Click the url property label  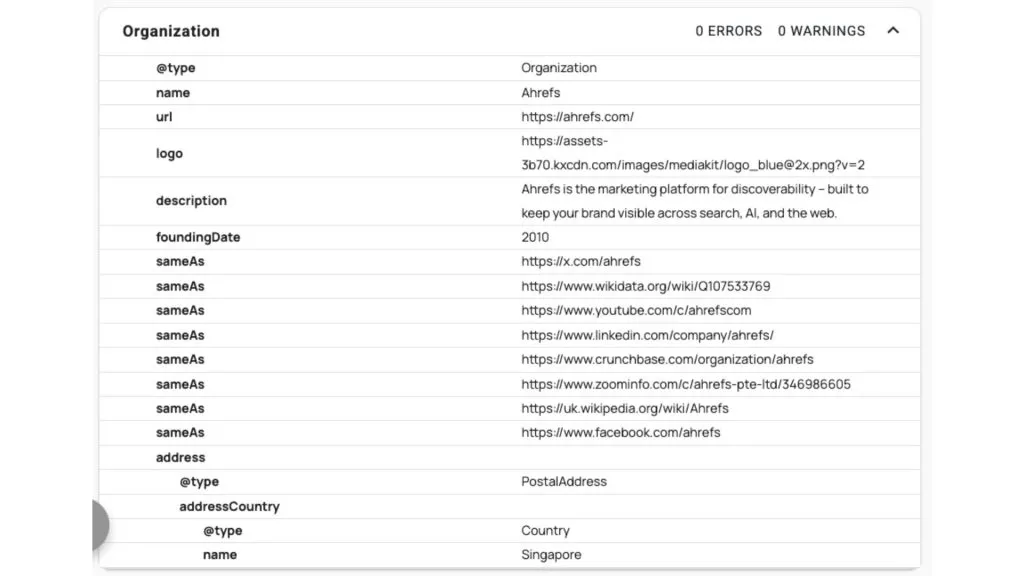[x=164, y=117]
